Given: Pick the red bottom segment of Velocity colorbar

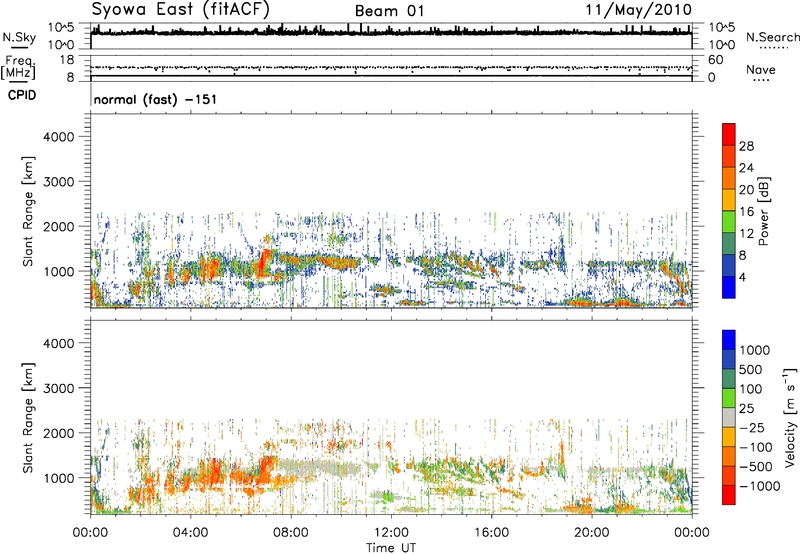Looking at the screenshot, I should [x=729, y=495].
